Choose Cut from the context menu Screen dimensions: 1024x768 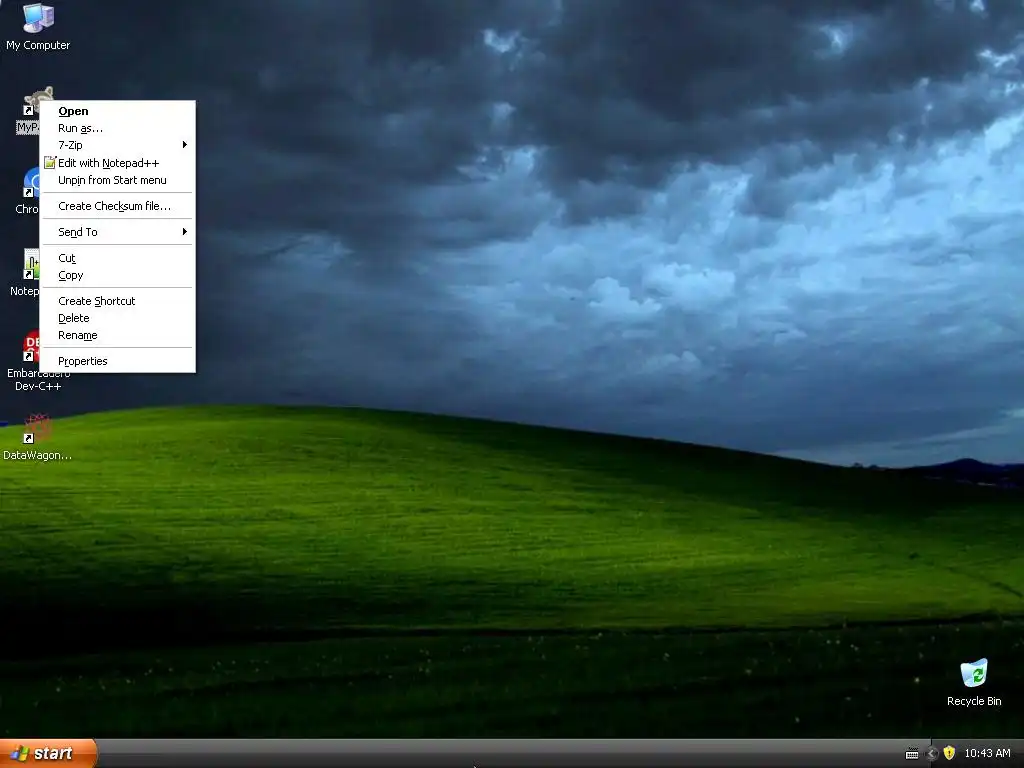[118, 258]
